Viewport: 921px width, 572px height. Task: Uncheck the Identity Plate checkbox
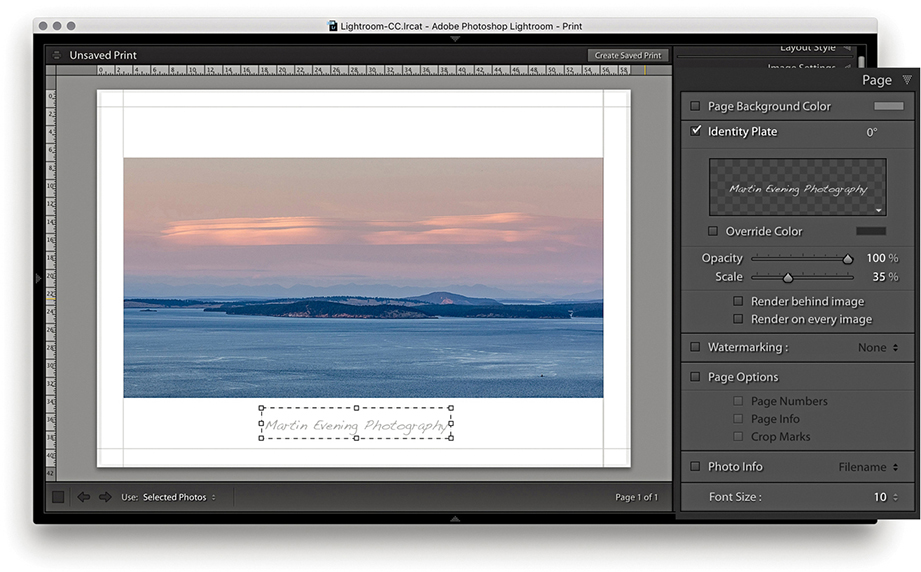coord(695,131)
